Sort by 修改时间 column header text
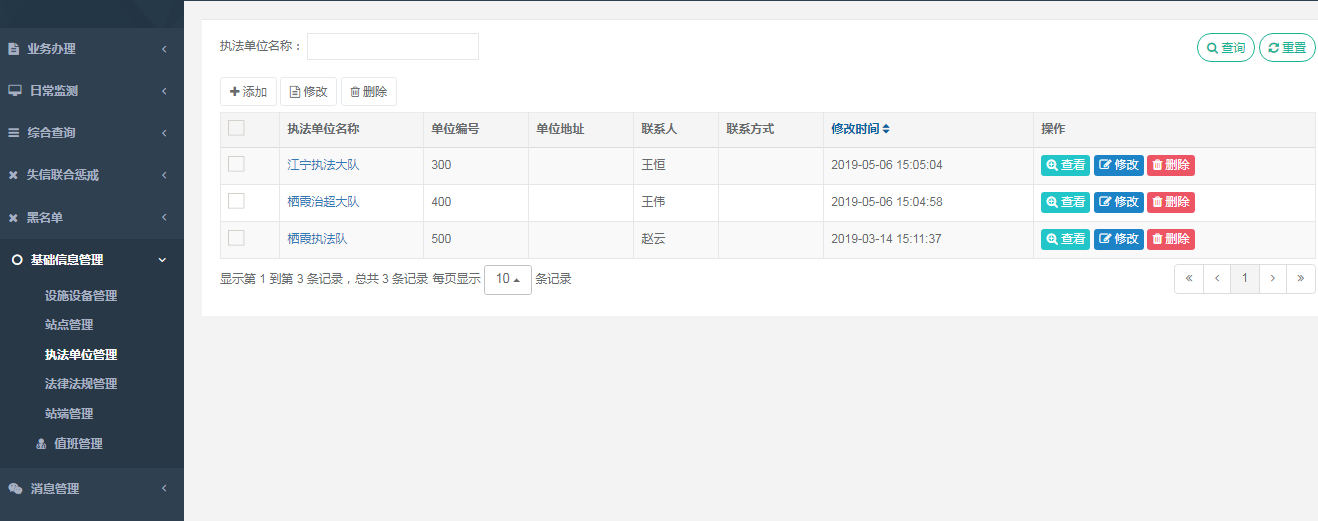Screen dimensions: 1318x521 tap(855, 129)
